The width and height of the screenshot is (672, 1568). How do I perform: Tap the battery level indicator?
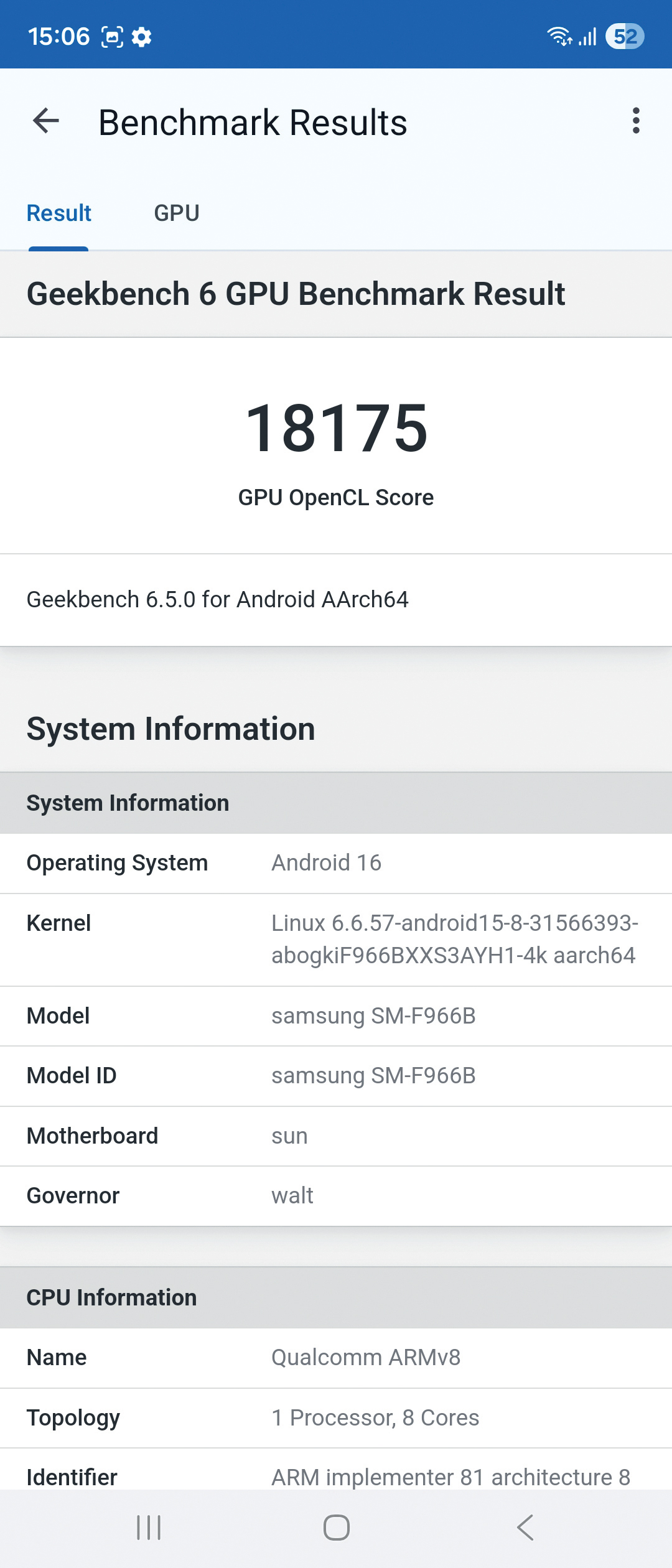[x=625, y=37]
